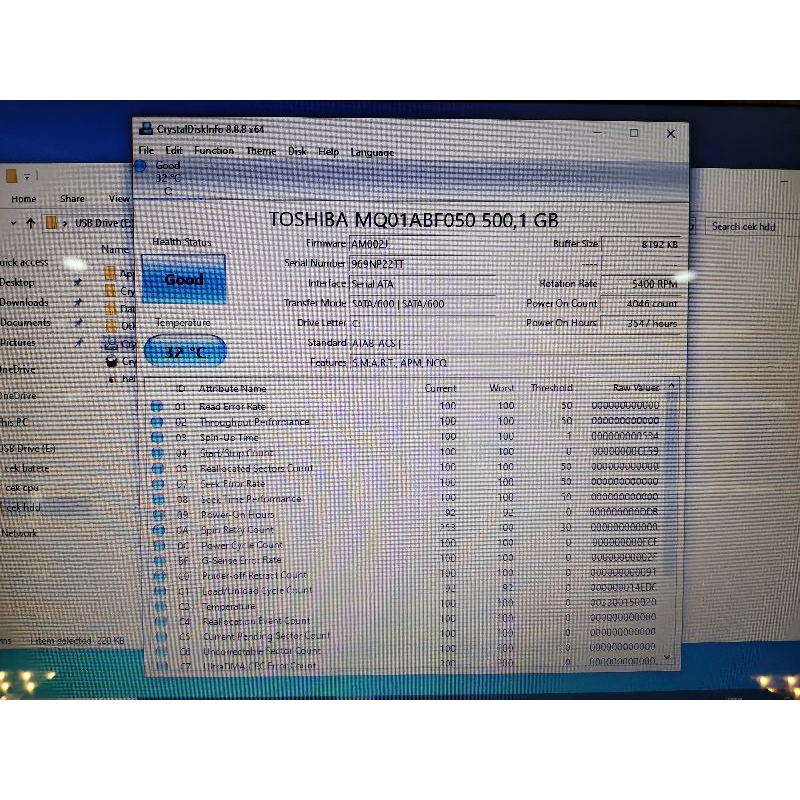Screen dimensions: 800x800
Task: Click the Features field S.M.A.R.T., APM, NCQ
Action: [515, 362]
